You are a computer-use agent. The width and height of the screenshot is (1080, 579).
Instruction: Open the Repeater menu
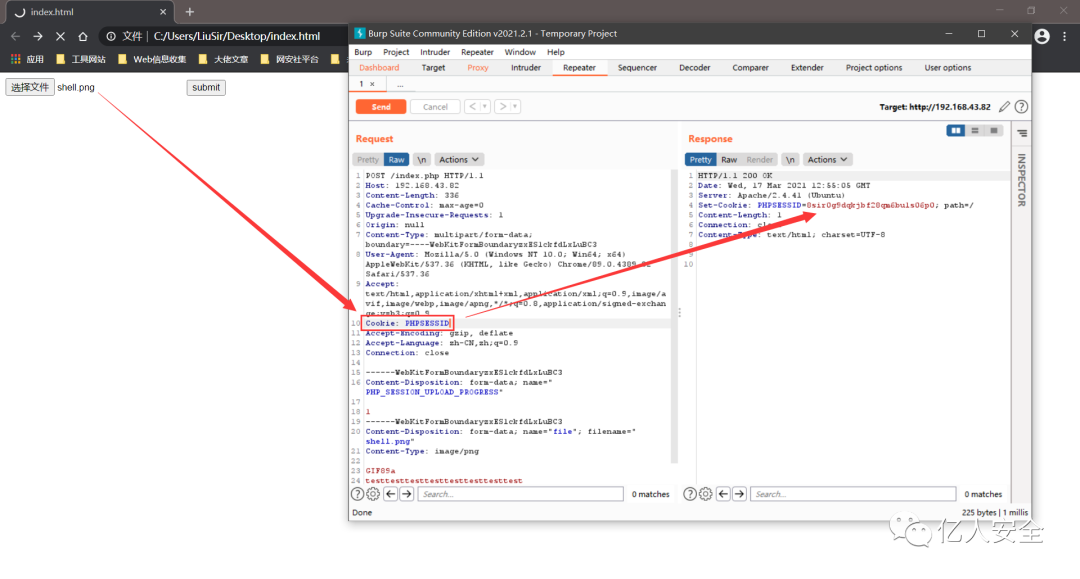coord(477,52)
